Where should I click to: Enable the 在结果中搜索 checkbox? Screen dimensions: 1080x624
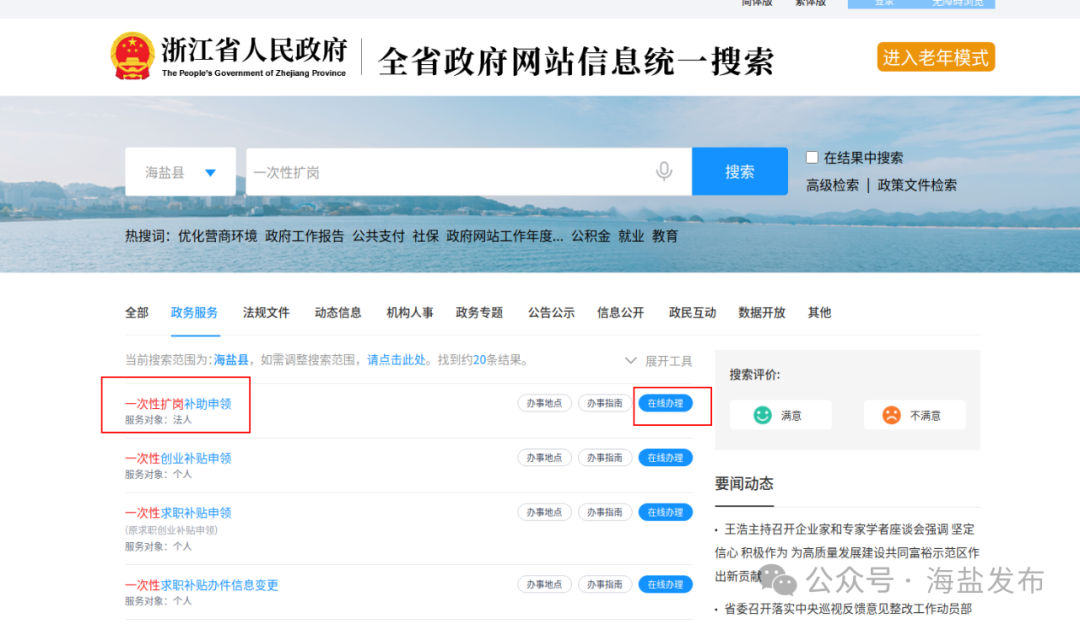click(x=812, y=157)
